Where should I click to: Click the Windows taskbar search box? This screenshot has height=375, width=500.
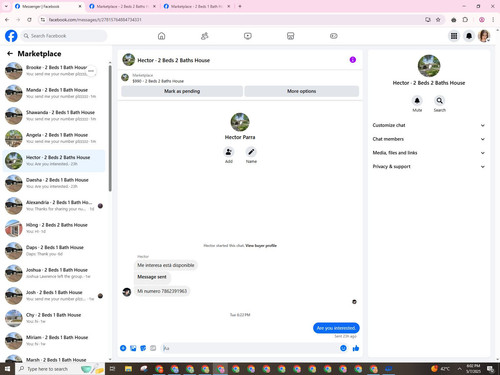(60, 369)
